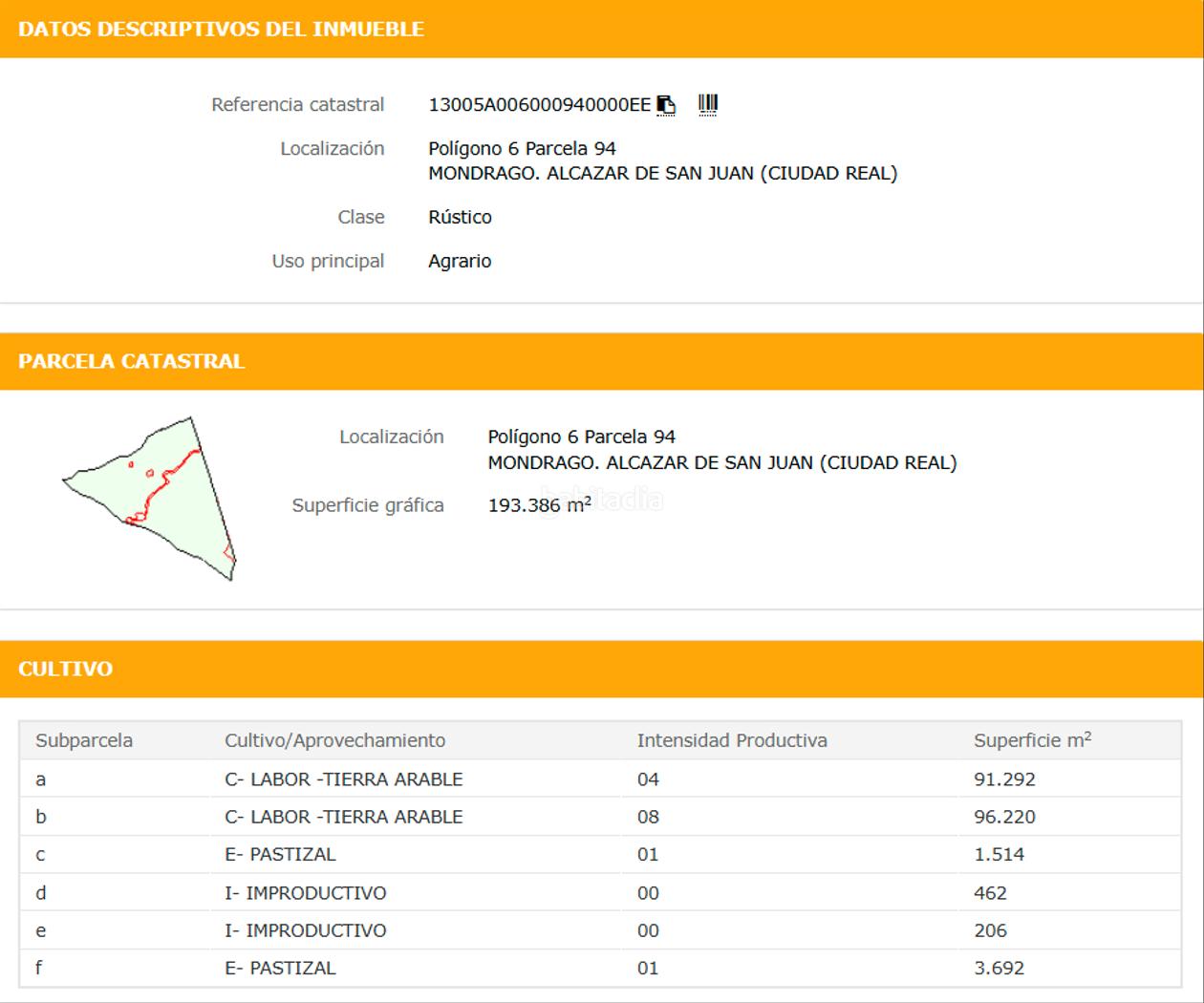1204x1003 pixels.
Task: Click the copy cadastral reference icon
Action: coord(666,105)
